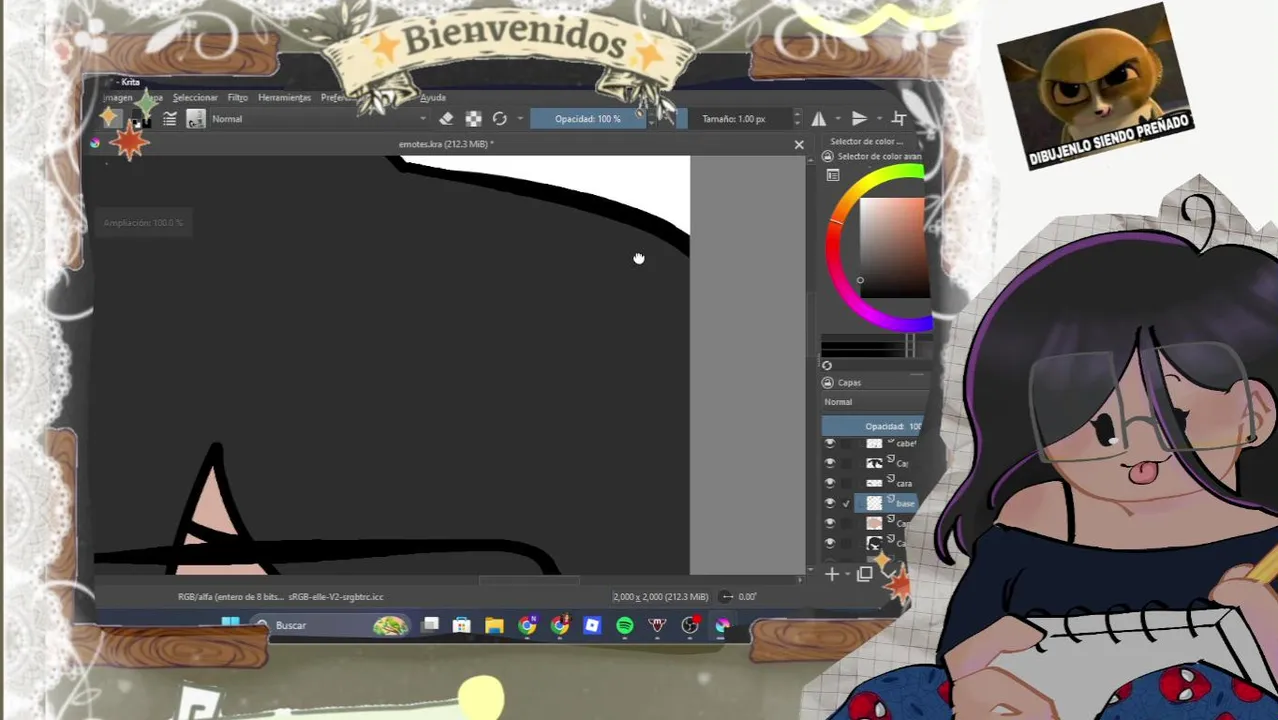
Task: Click reload original brush preset icon
Action: (x=500, y=119)
